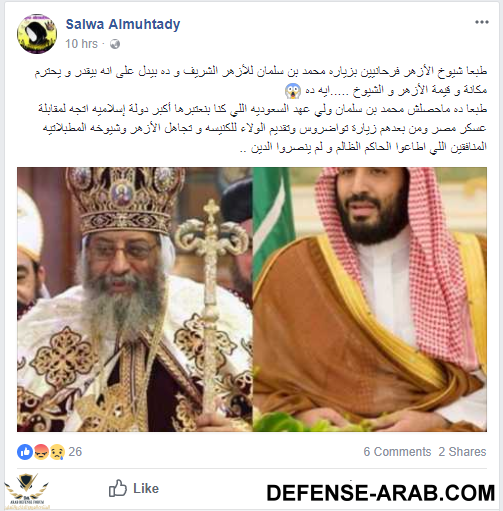Click the angry face reaction icon
The width and height of the screenshot is (503, 511).
click(x=41, y=452)
